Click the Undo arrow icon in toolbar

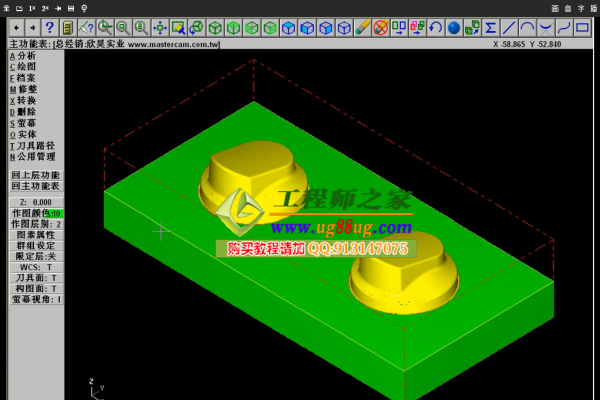(435, 27)
